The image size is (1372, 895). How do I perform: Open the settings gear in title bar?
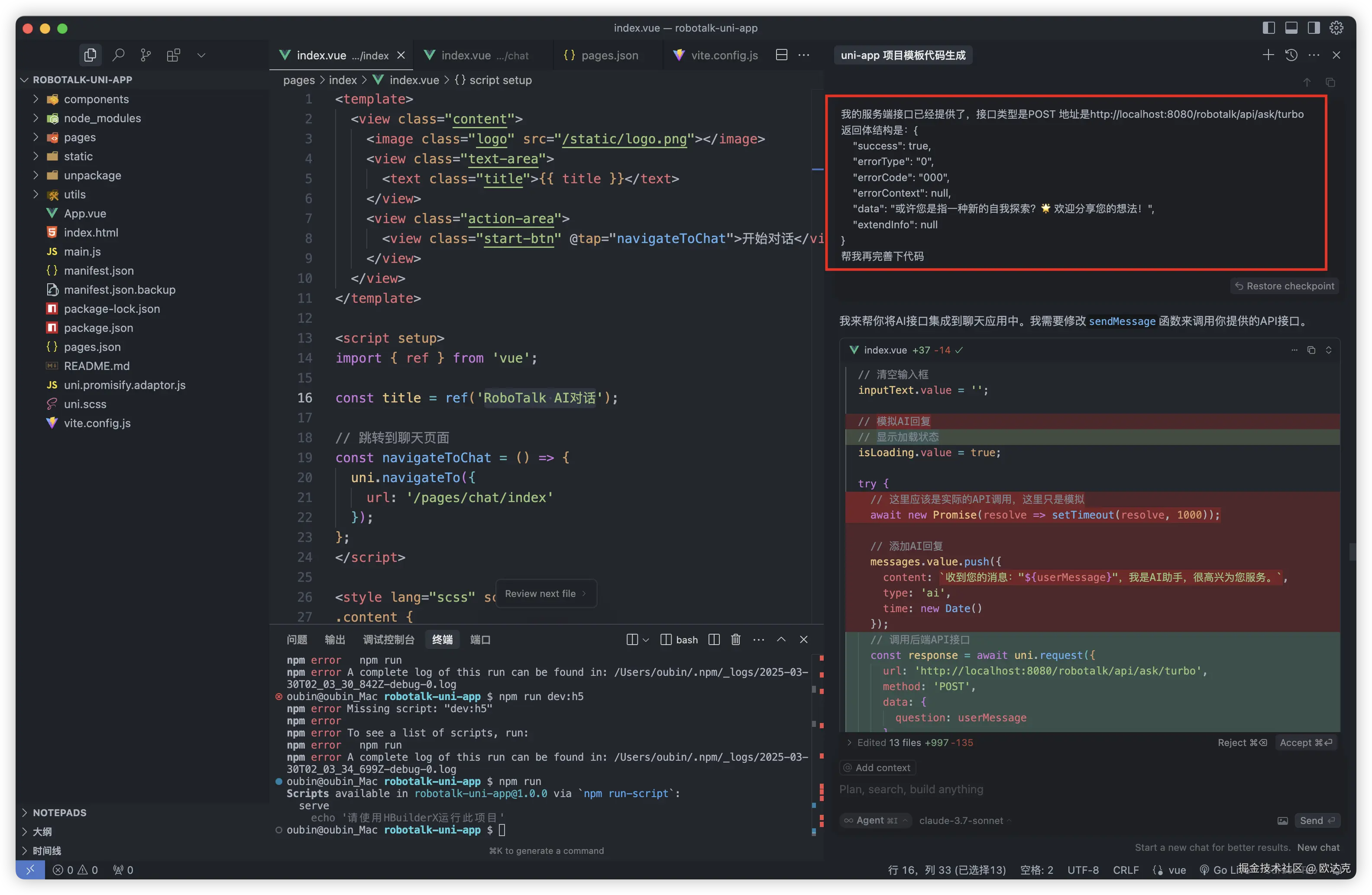tap(1336, 28)
